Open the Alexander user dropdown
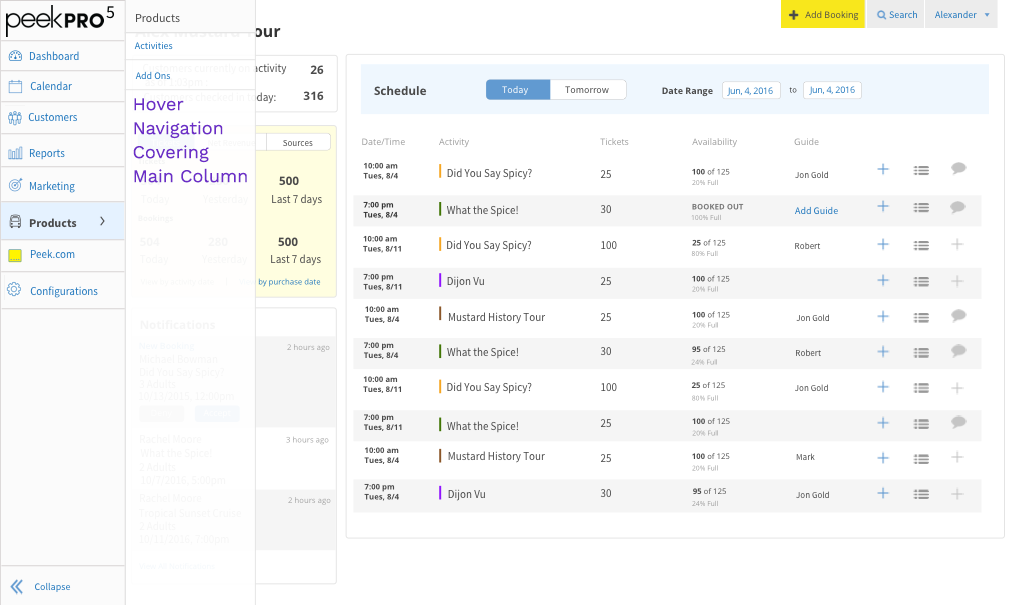1024x605 pixels. 961,14
